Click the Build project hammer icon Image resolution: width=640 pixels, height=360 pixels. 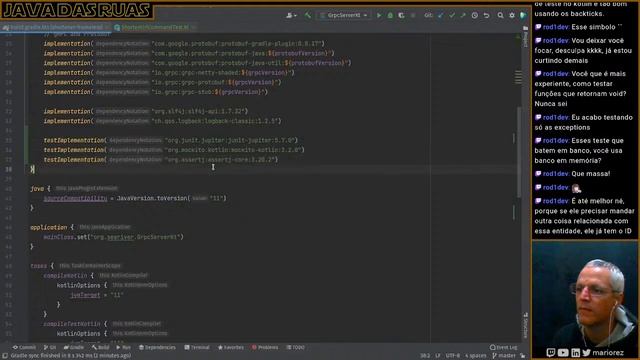click(x=308, y=16)
